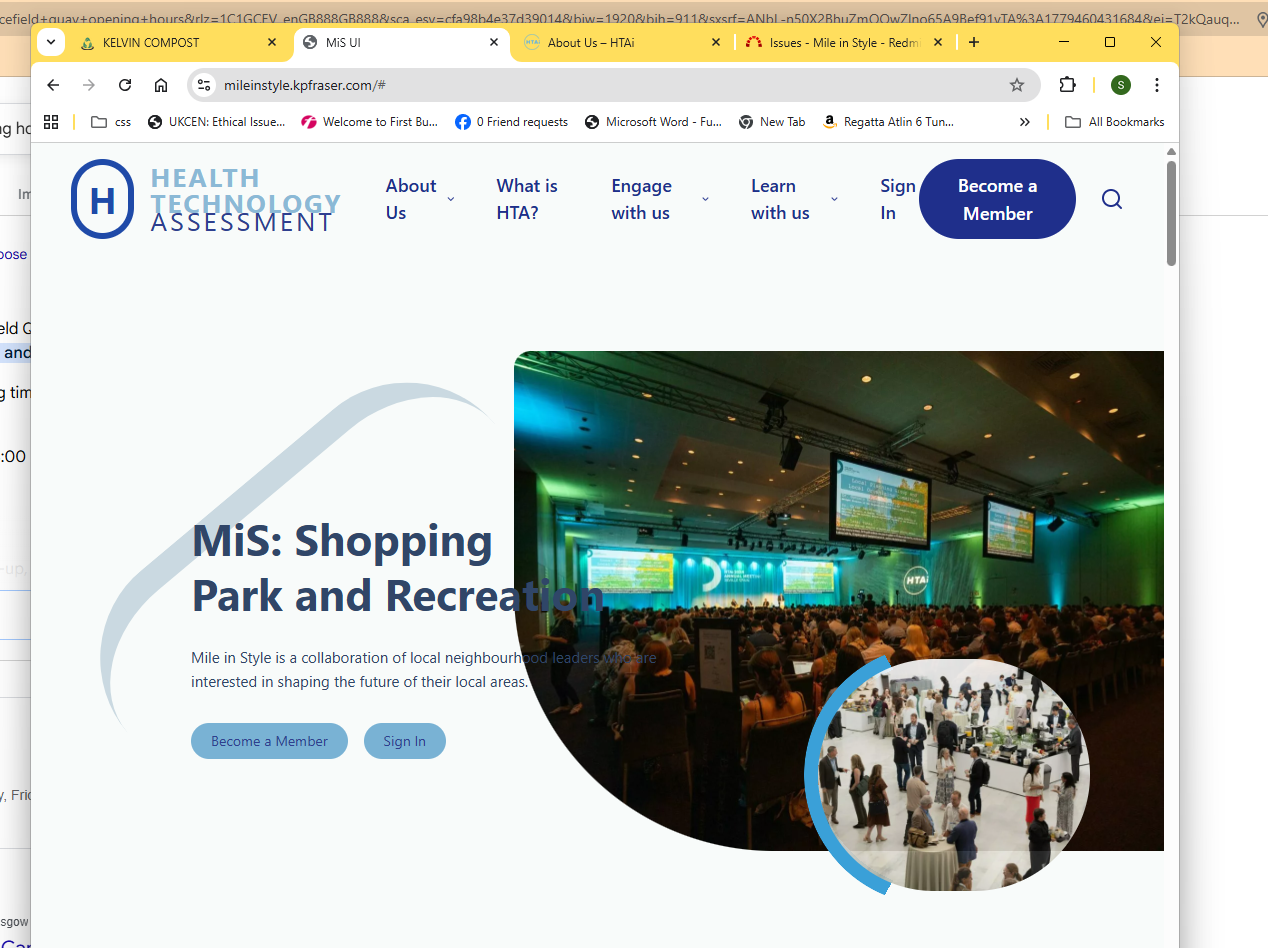The width and height of the screenshot is (1268, 948).
Task: Switch to the About Us – HTAi tab
Action: [x=622, y=42]
